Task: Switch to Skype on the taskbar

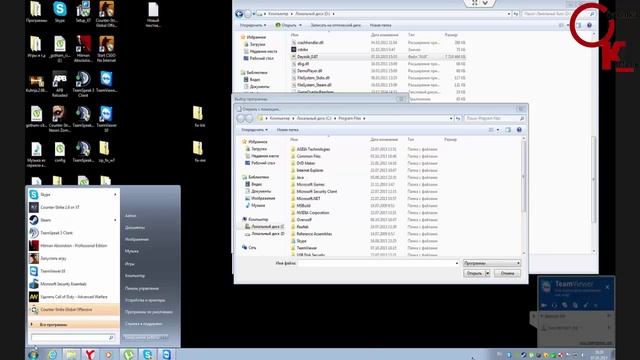Action: click(x=148, y=355)
